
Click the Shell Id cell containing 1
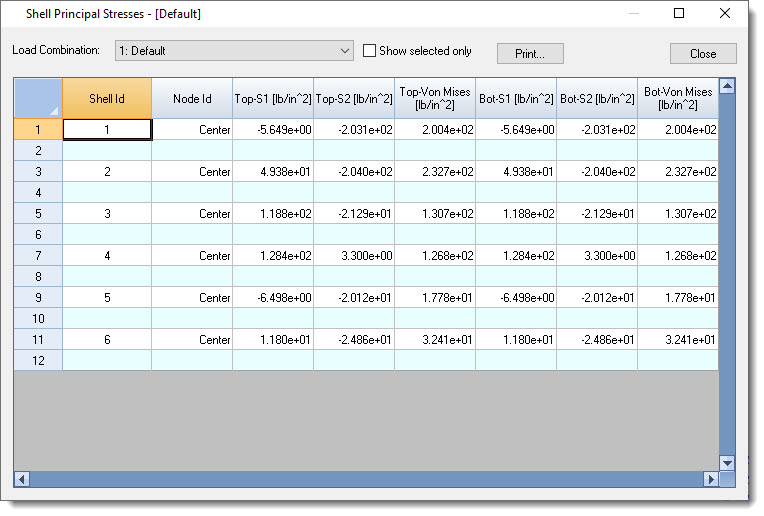point(107,130)
